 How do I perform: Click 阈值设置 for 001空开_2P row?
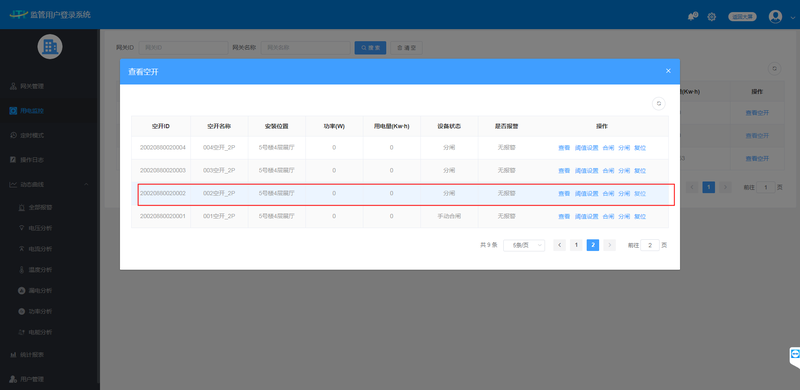pyautogui.click(x=586, y=216)
